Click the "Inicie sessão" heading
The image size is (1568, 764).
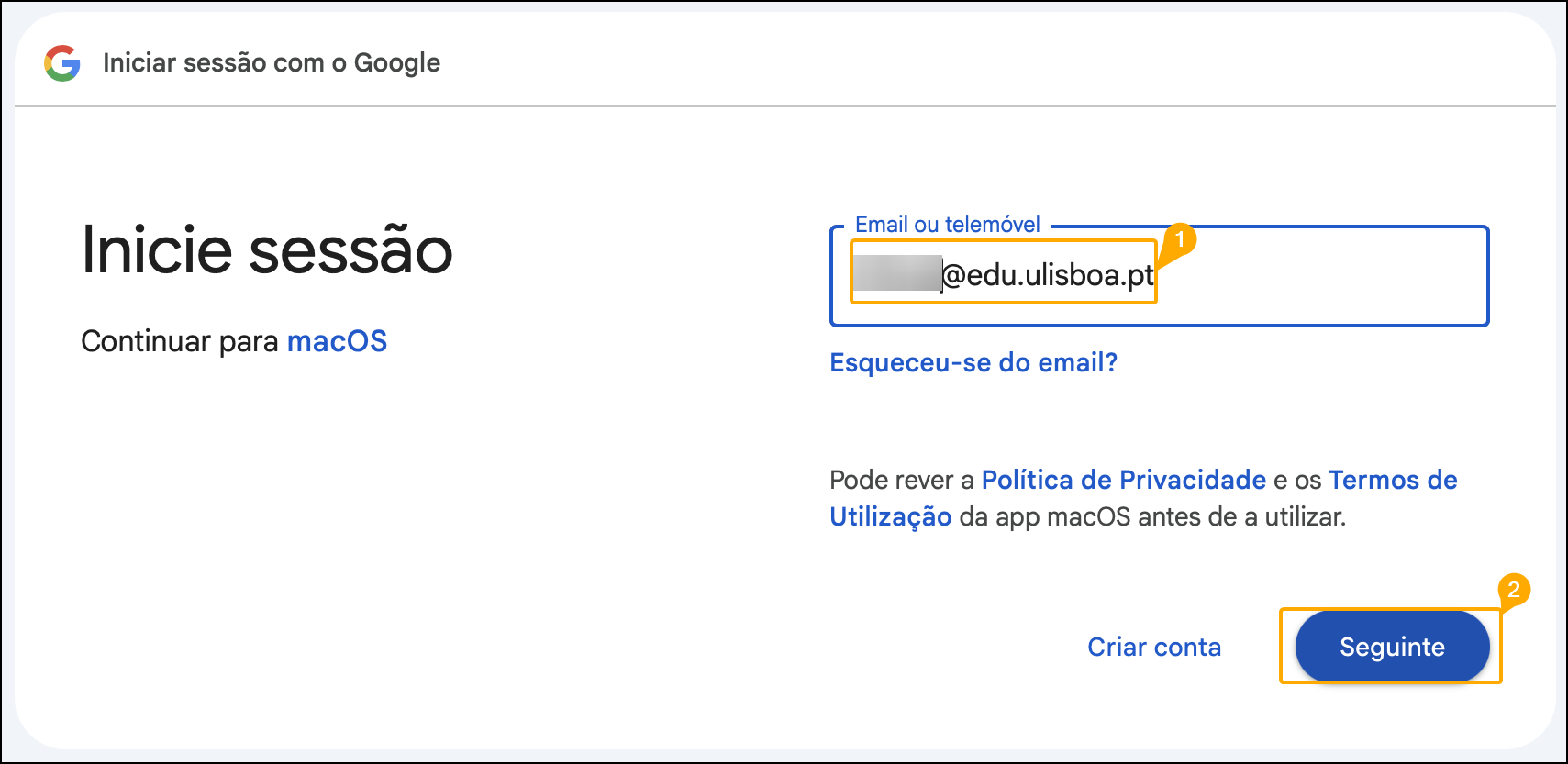pos(267,249)
